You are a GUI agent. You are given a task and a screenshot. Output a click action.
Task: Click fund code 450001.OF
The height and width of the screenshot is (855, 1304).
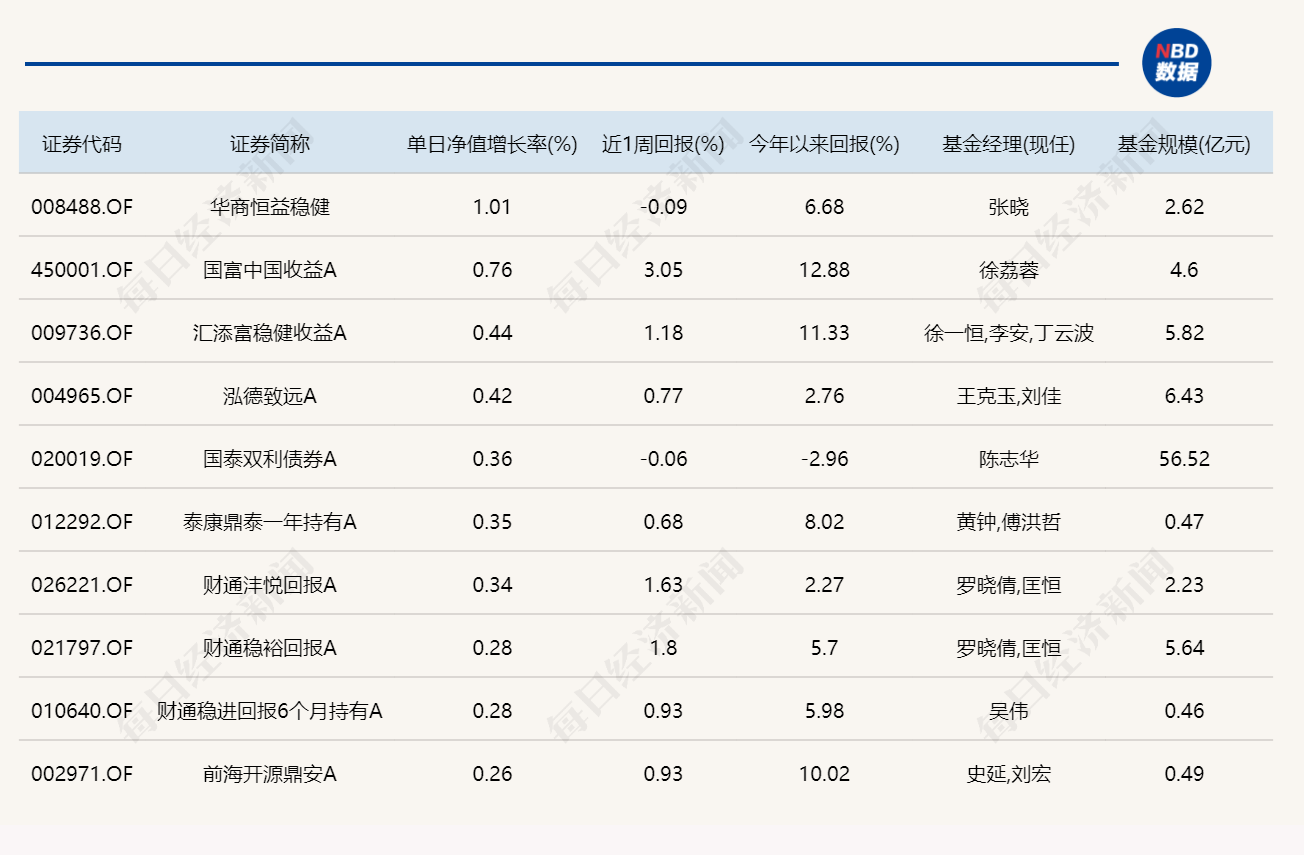click(x=82, y=270)
